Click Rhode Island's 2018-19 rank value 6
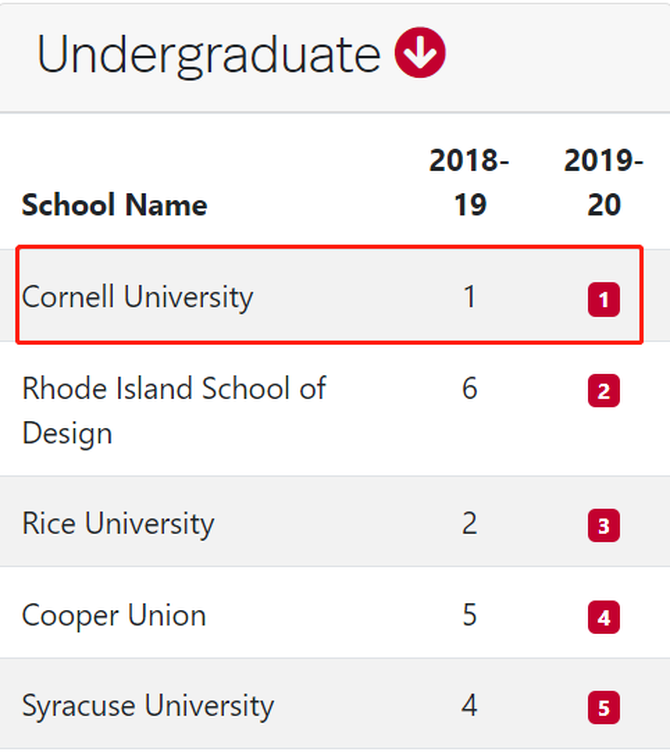The image size is (670, 752). (x=470, y=388)
